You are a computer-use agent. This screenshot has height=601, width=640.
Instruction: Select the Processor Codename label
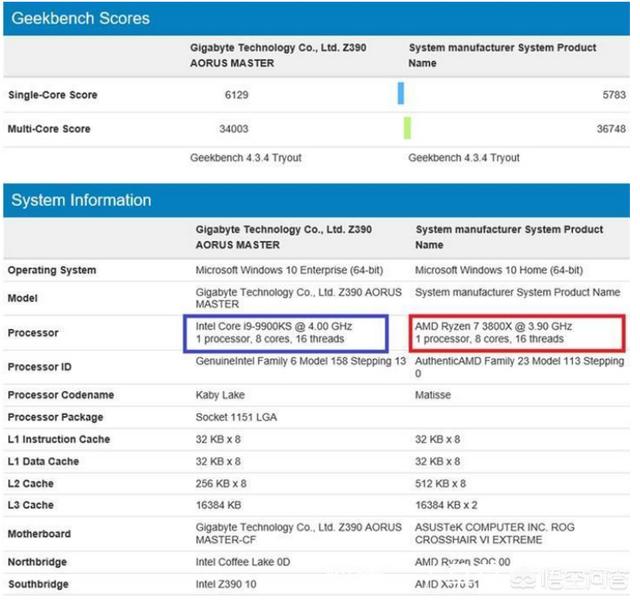(x=61, y=395)
